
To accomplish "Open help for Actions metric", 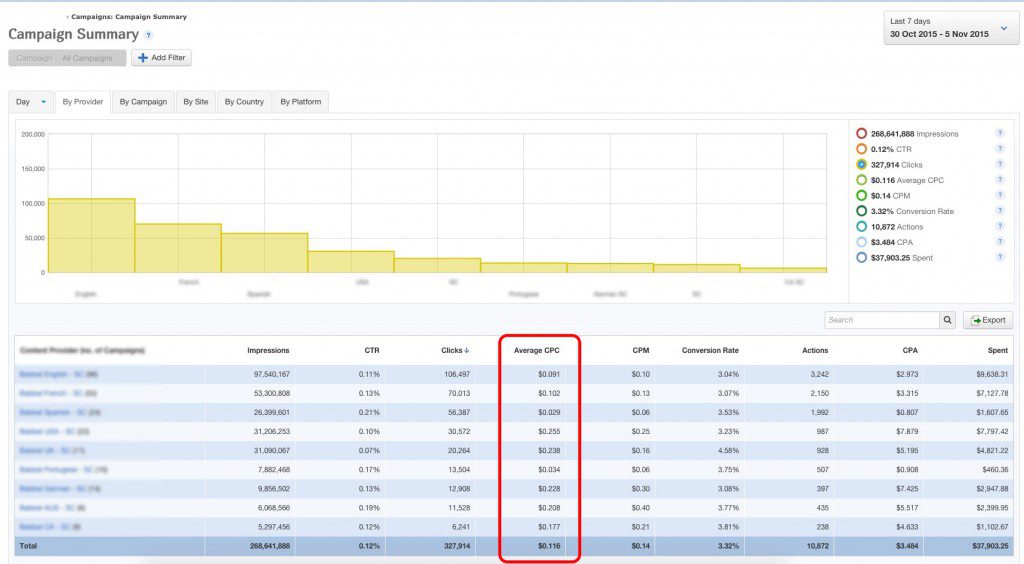I will point(999,227).
